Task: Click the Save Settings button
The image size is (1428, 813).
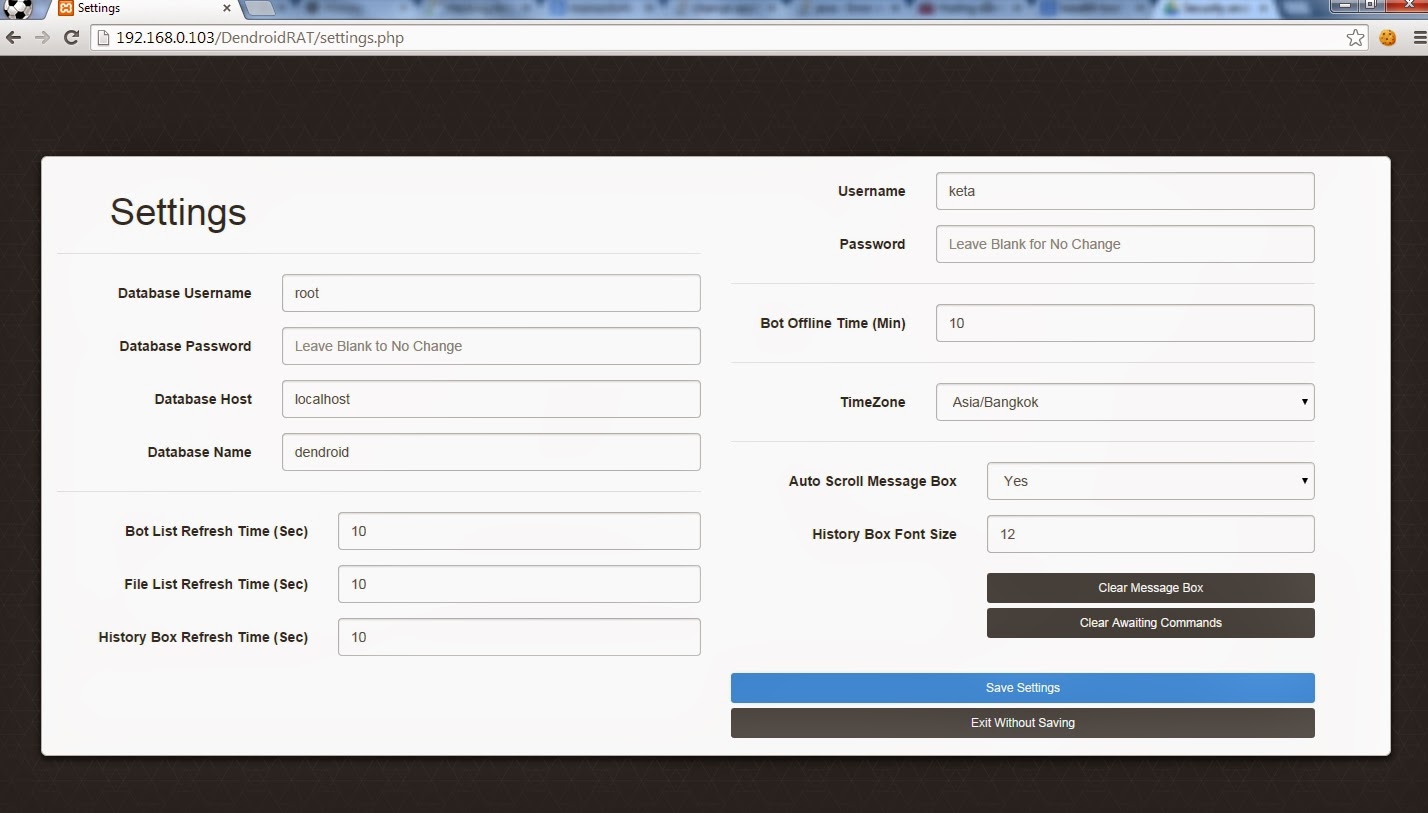Action: 1022,688
